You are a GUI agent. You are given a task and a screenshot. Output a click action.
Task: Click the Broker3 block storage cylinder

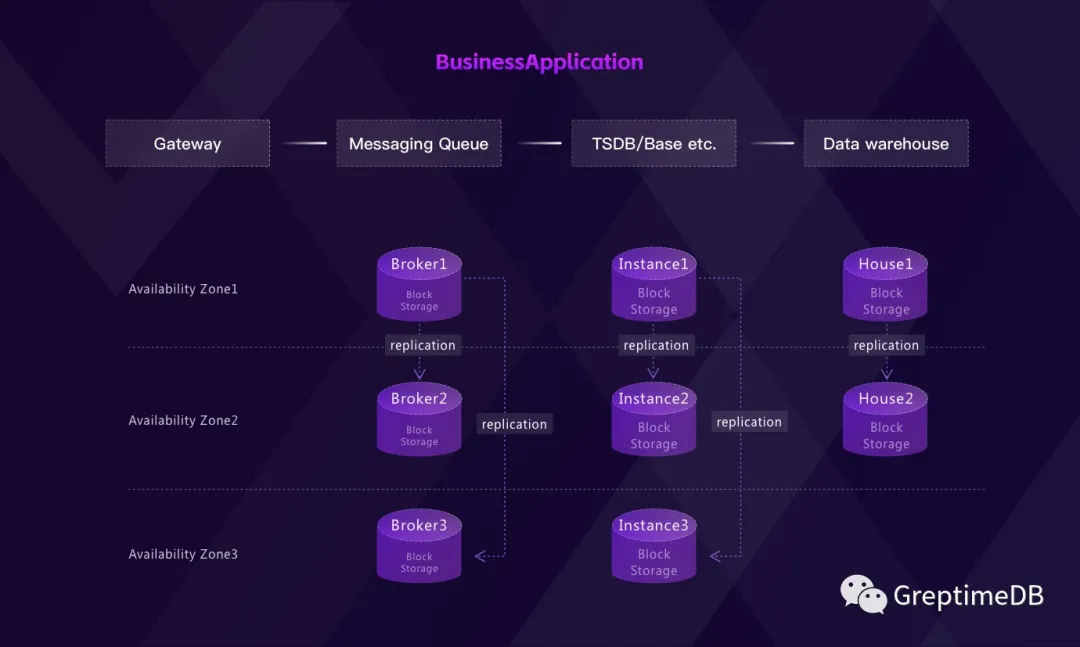[x=419, y=547]
